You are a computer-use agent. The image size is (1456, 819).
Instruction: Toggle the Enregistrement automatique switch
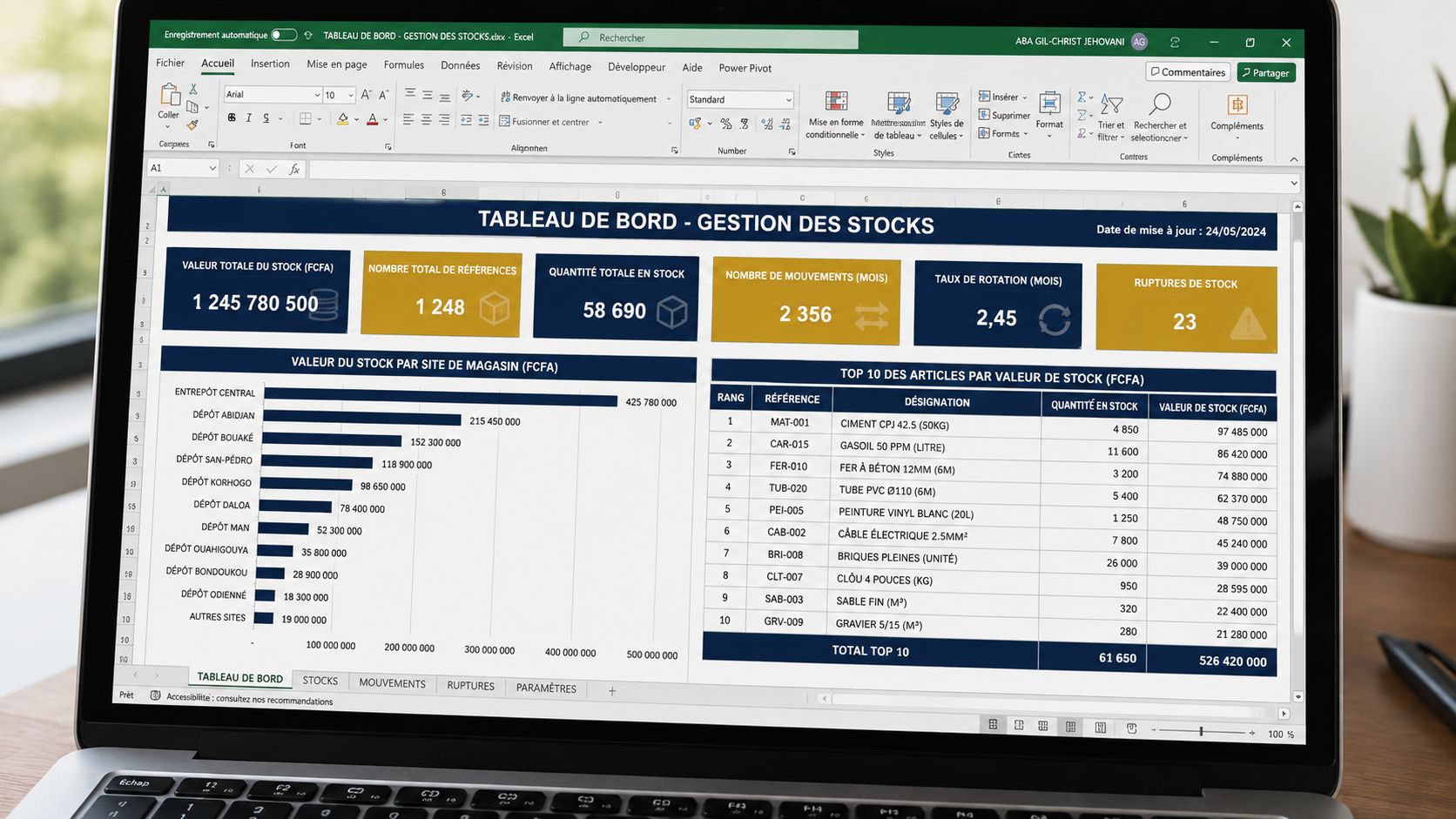coord(284,35)
